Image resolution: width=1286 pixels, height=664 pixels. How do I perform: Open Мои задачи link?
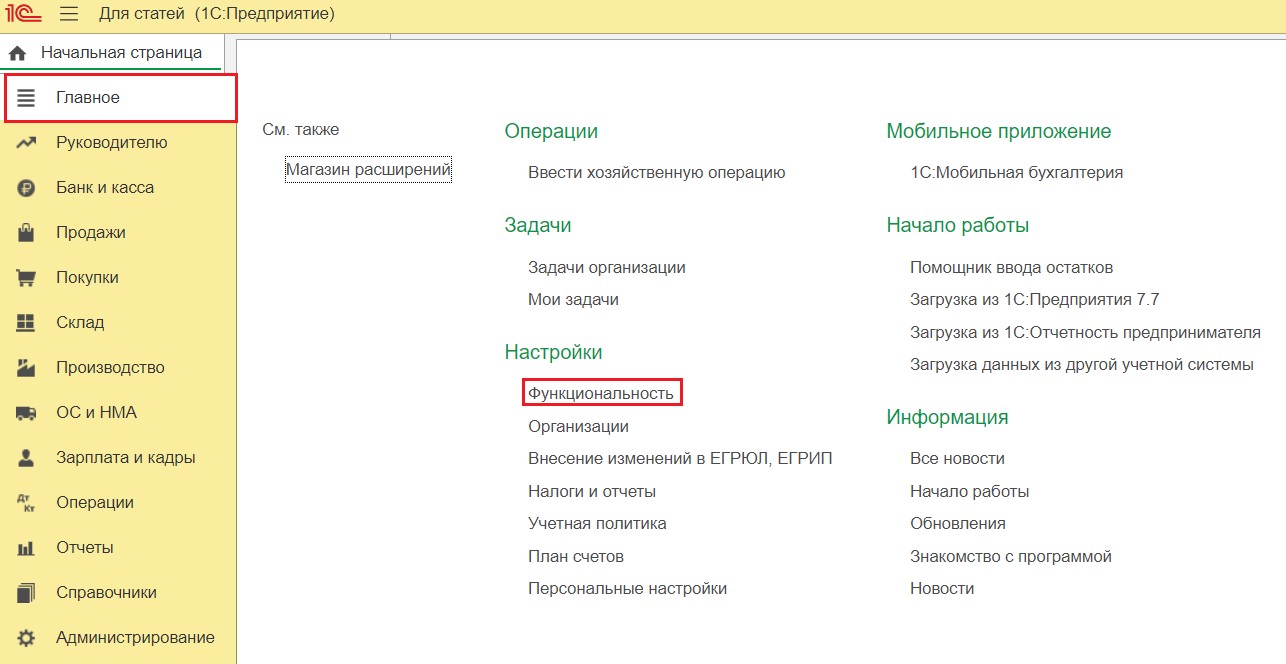(x=574, y=299)
